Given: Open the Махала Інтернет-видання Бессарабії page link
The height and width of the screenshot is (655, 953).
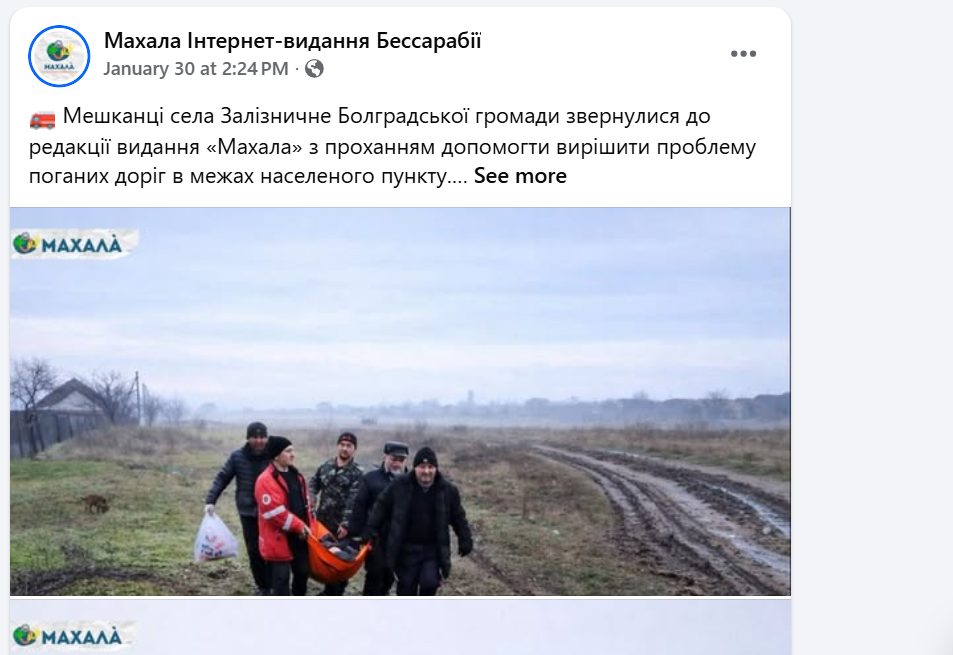Looking at the screenshot, I should pyautogui.click(x=292, y=41).
